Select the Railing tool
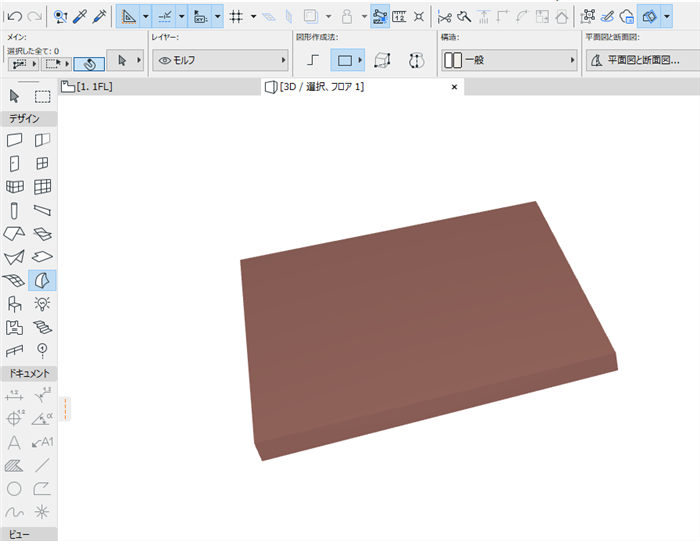 pyautogui.click(x=14, y=351)
